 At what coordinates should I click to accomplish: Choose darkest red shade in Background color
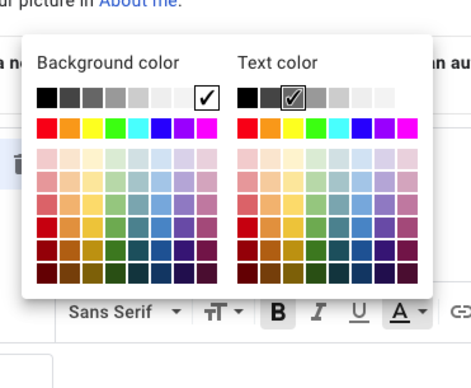click(47, 273)
